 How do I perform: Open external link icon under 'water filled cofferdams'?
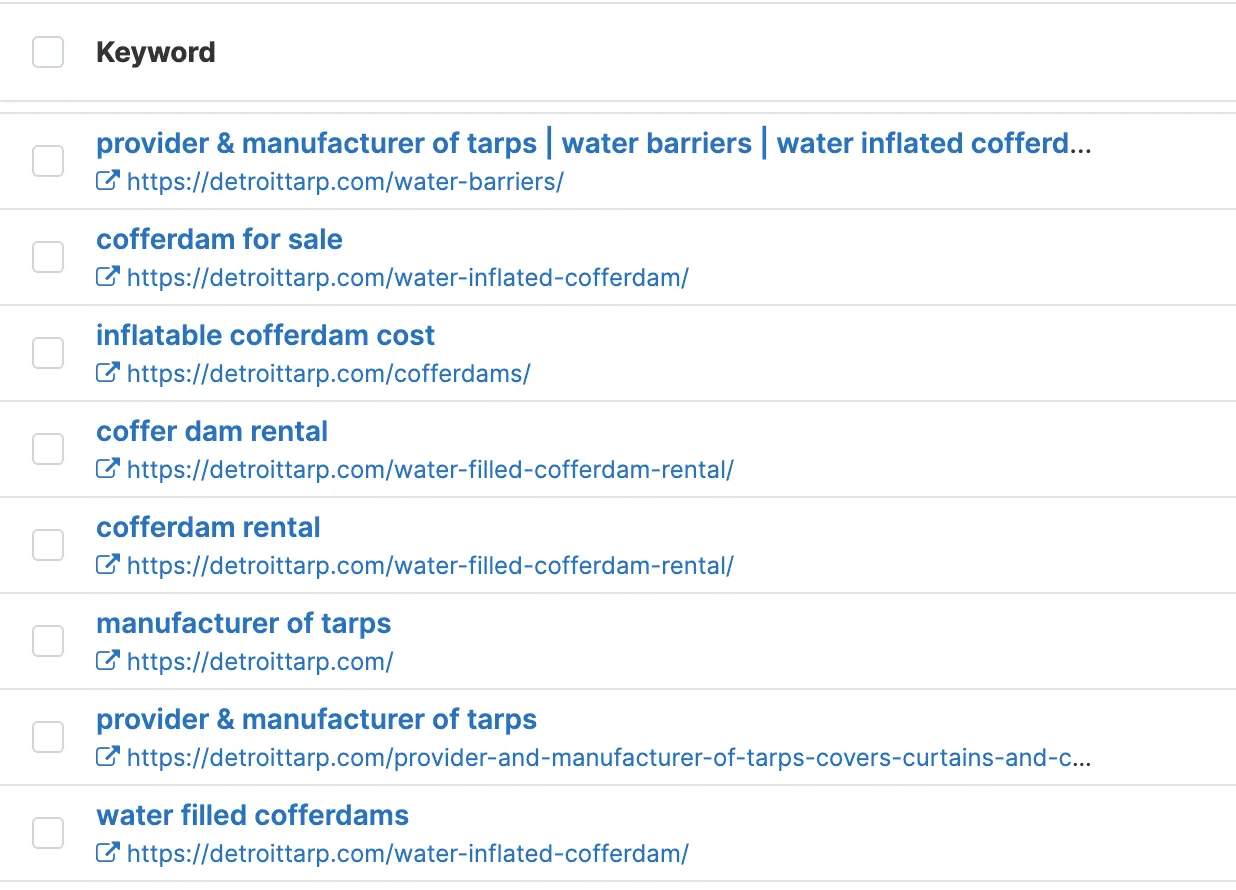point(107,853)
